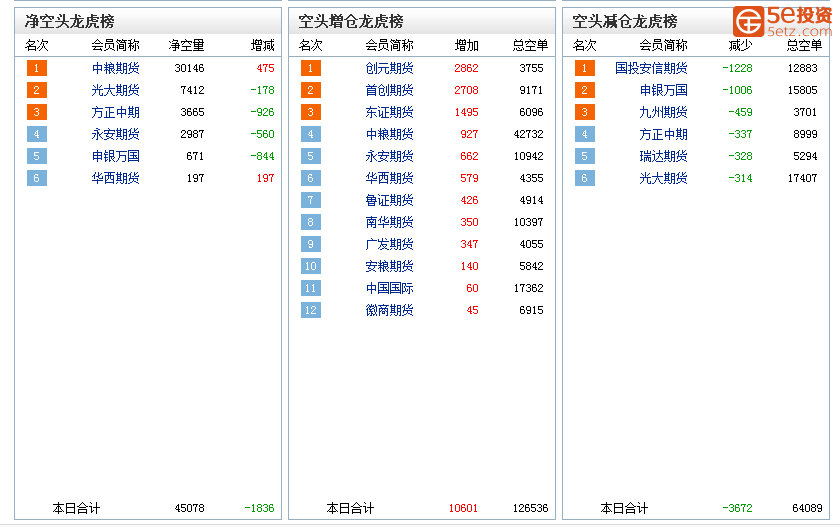Select 方正中期 in 净空头龙虎榜 list
This screenshot has height=527, width=840.
pos(115,112)
